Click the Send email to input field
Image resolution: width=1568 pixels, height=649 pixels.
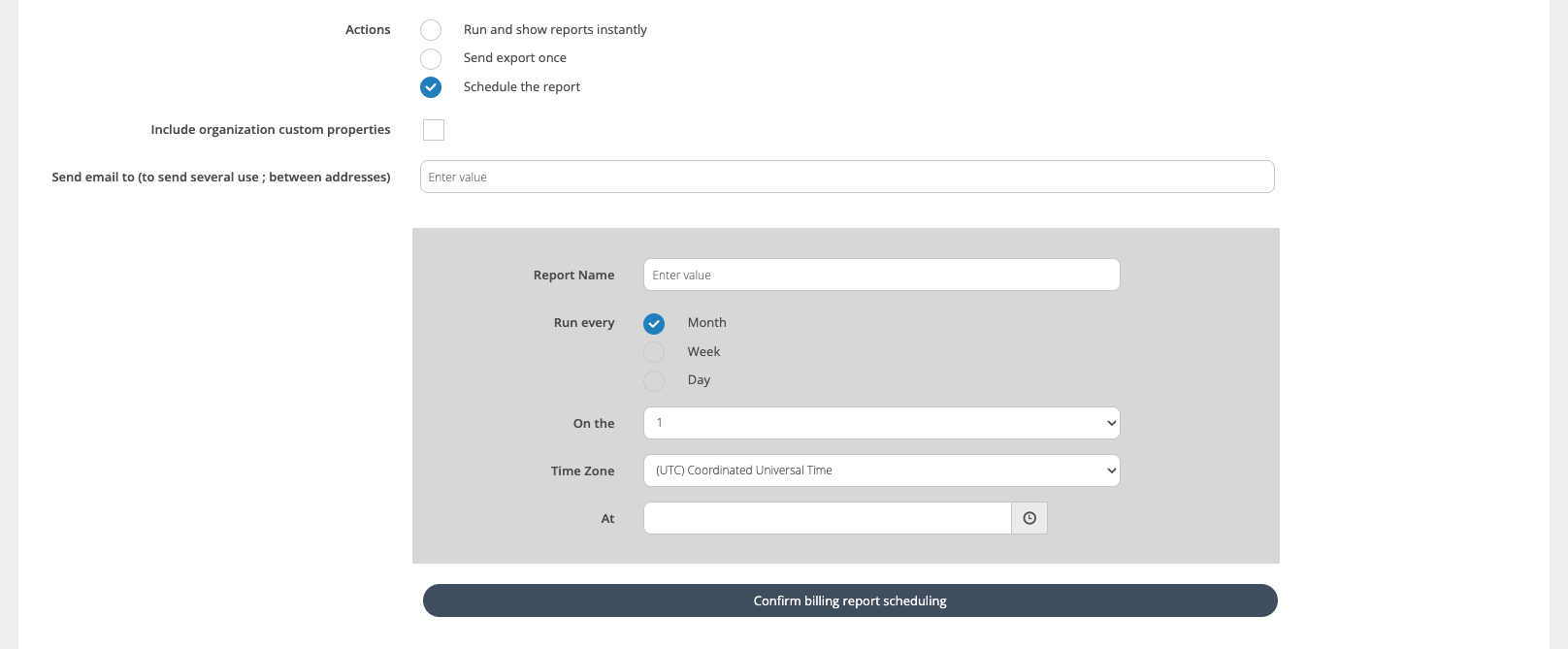click(x=846, y=177)
